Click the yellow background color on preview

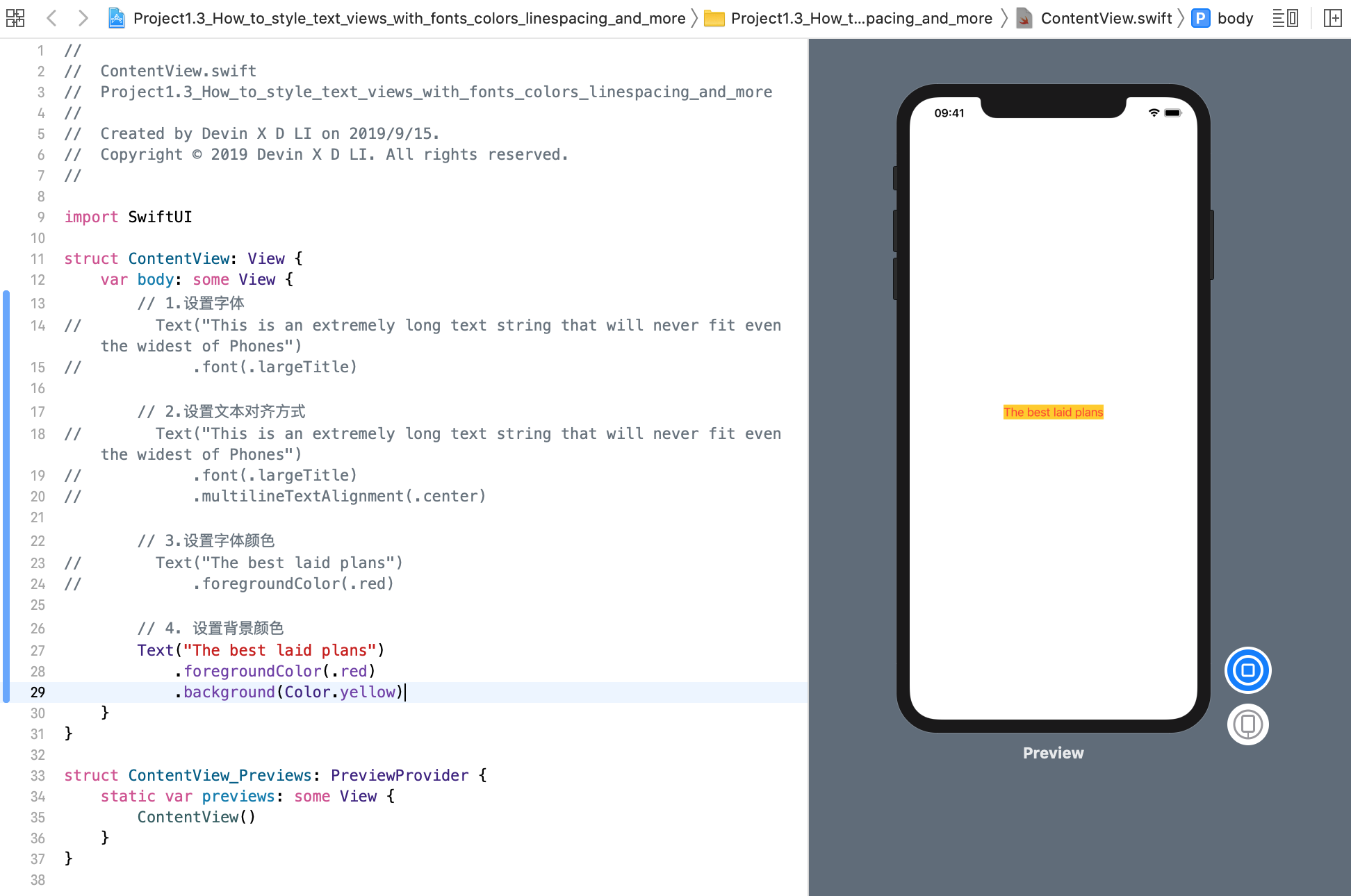(x=1053, y=411)
